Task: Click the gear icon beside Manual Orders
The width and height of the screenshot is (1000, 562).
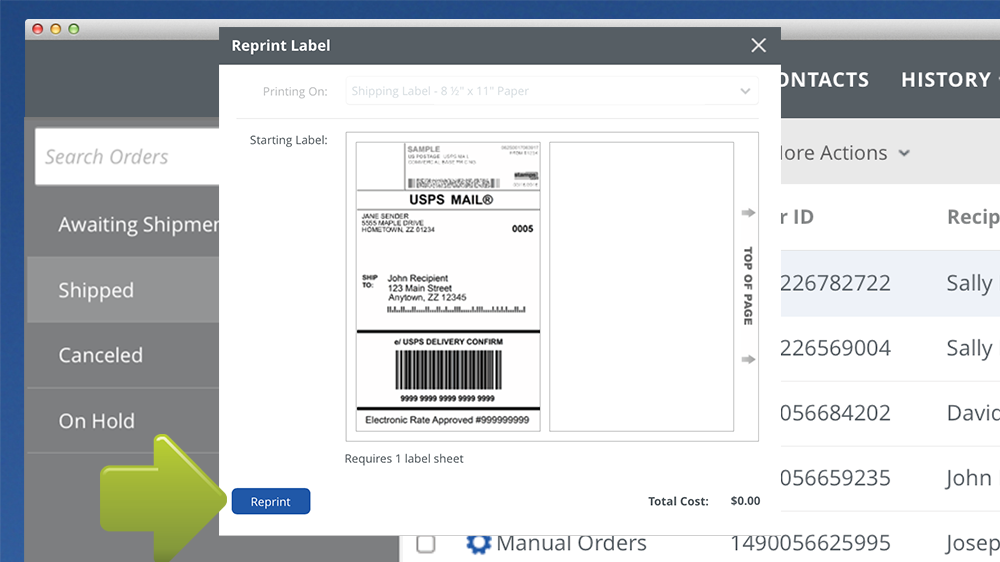Action: (x=478, y=543)
